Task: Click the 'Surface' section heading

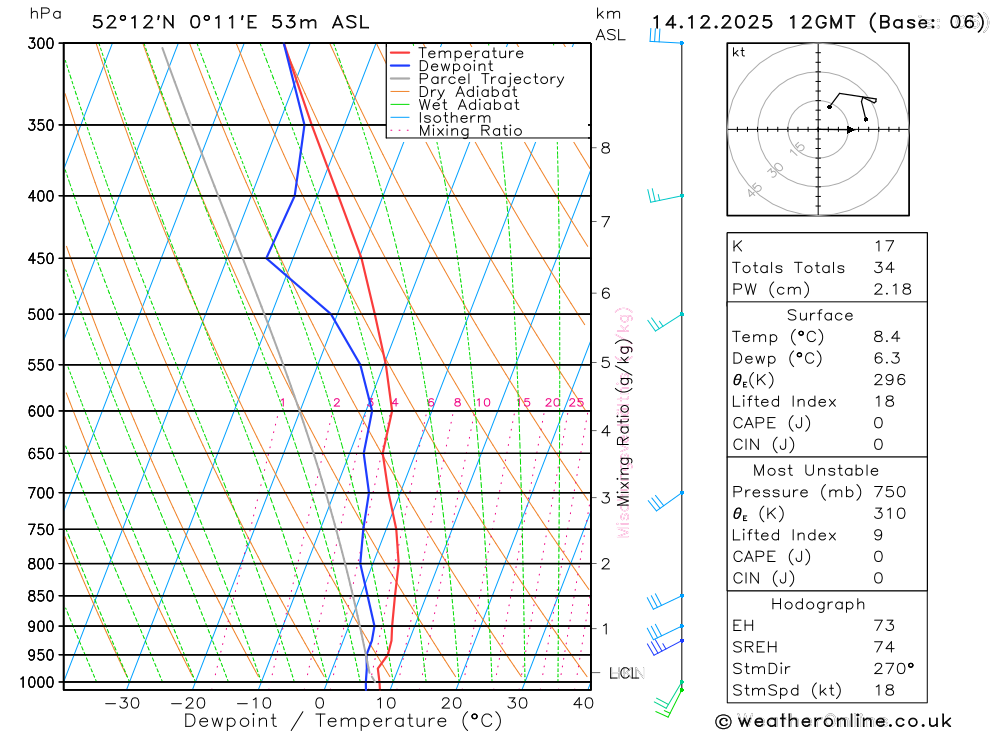Action: [x=820, y=315]
